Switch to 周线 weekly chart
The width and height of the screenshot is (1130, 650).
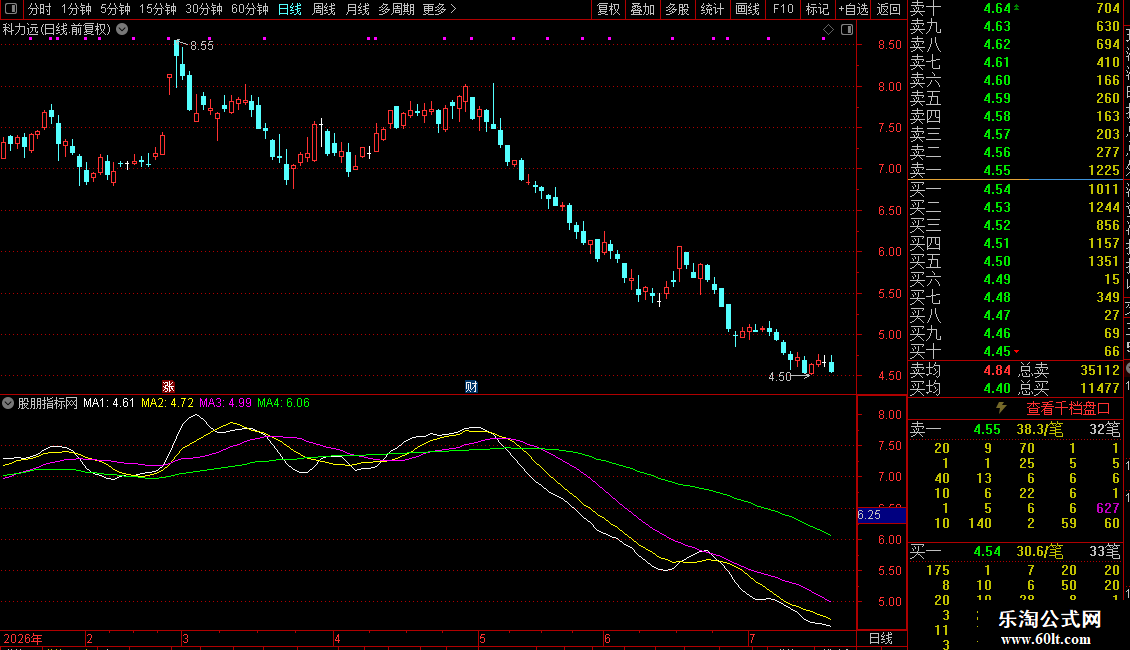pyautogui.click(x=324, y=9)
